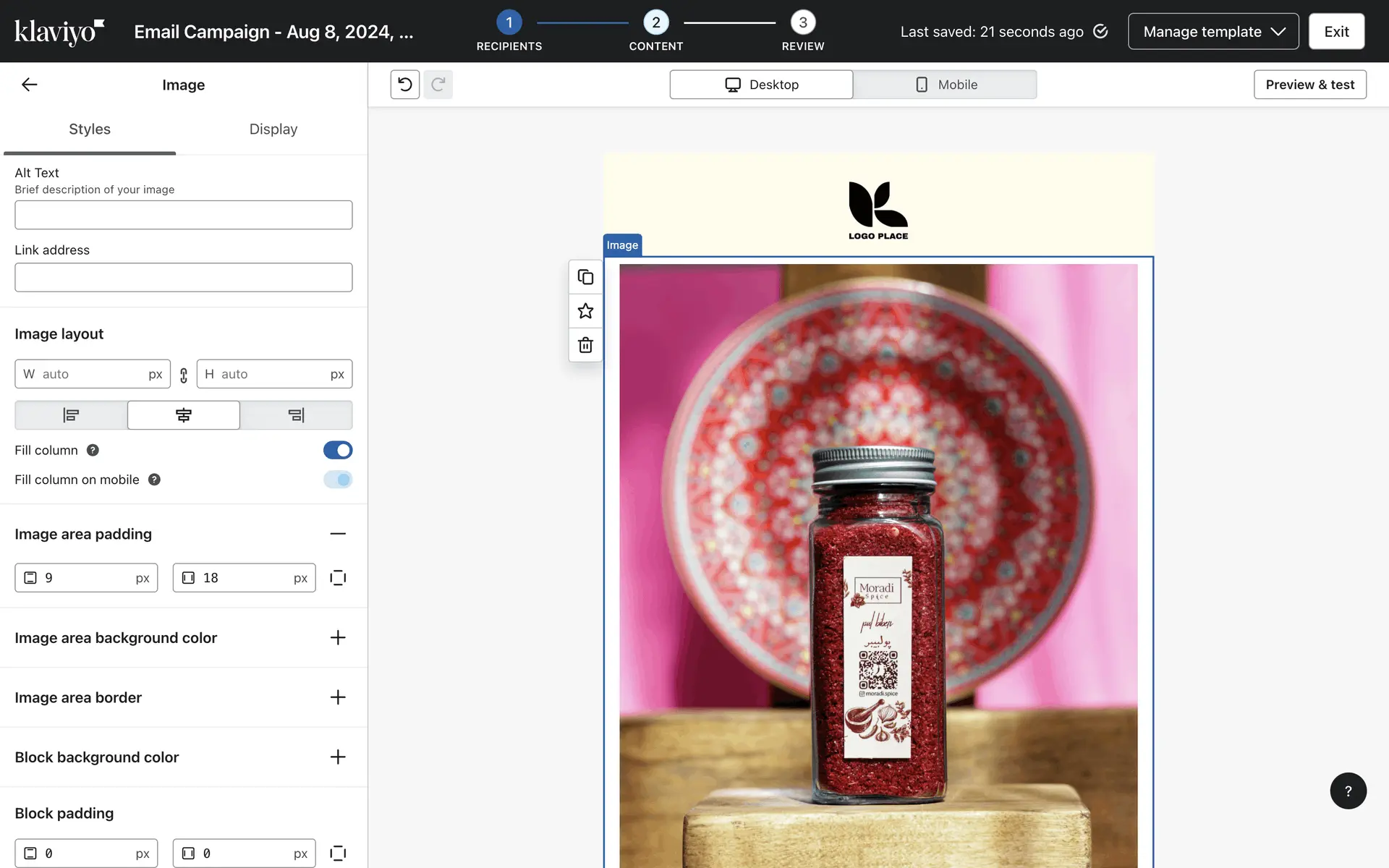Disable the Fill column toggle
This screenshot has height=868, width=1389.
pyautogui.click(x=338, y=450)
